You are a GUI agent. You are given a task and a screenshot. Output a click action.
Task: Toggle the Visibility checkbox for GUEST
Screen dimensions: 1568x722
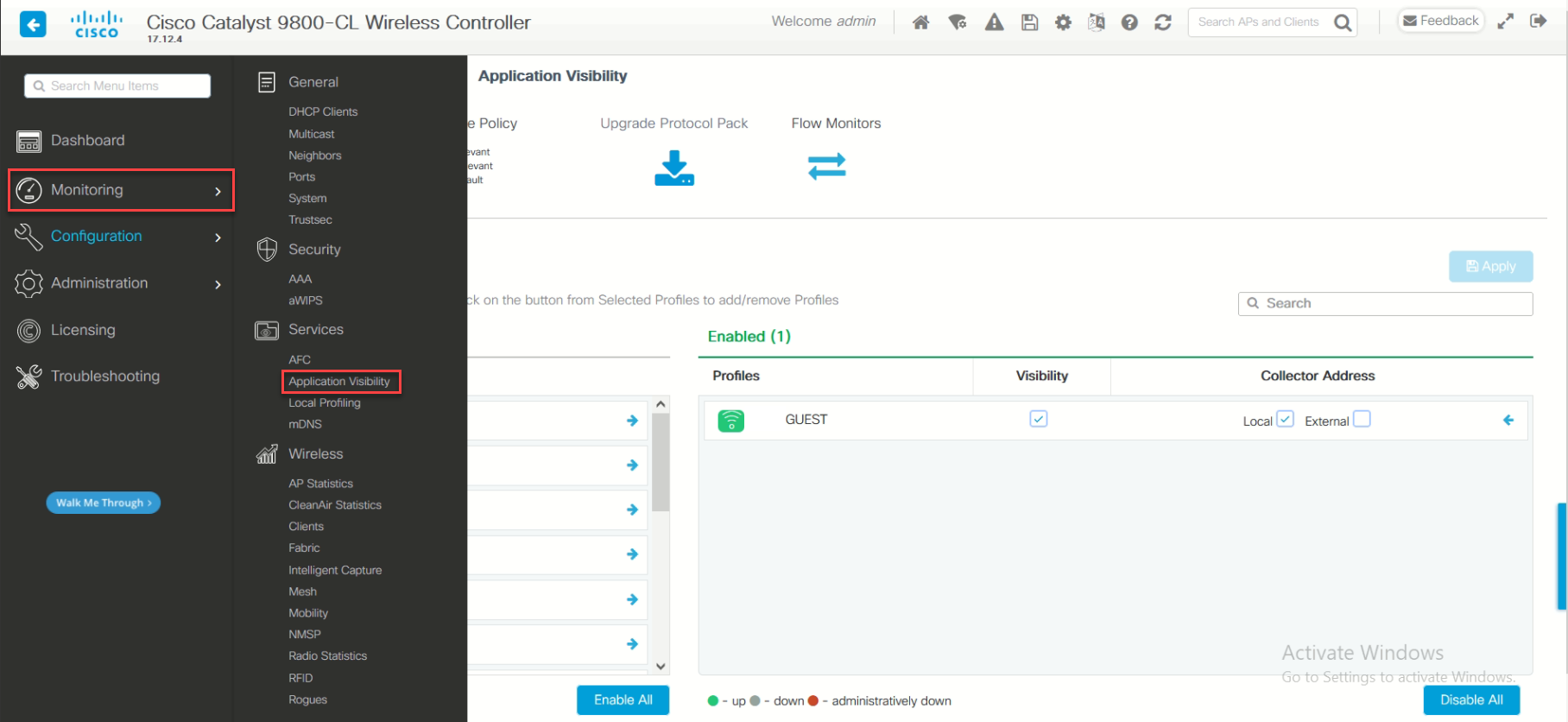click(x=1039, y=419)
